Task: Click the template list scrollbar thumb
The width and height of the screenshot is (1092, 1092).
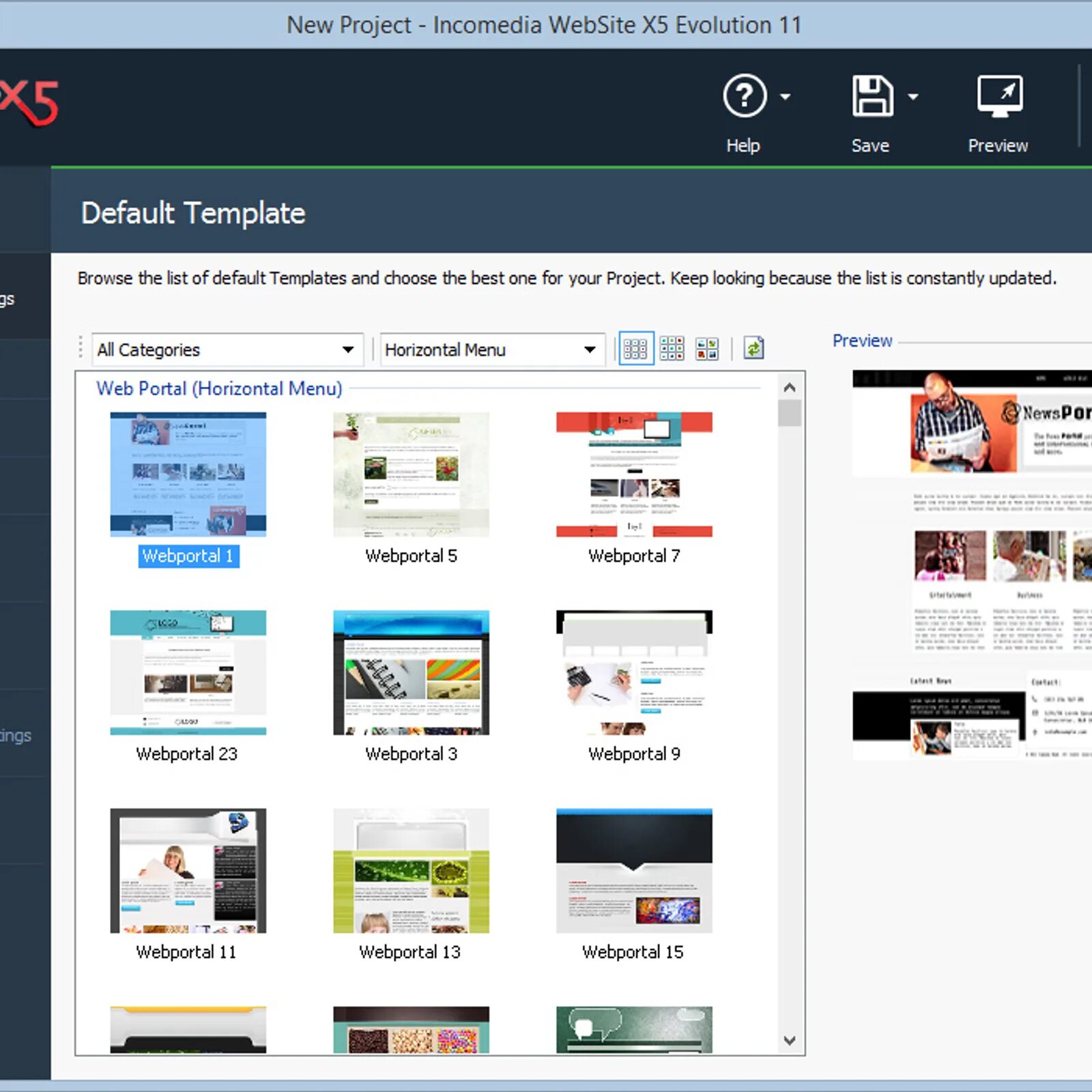Action: pyautogui.click(x=790, y=414)
